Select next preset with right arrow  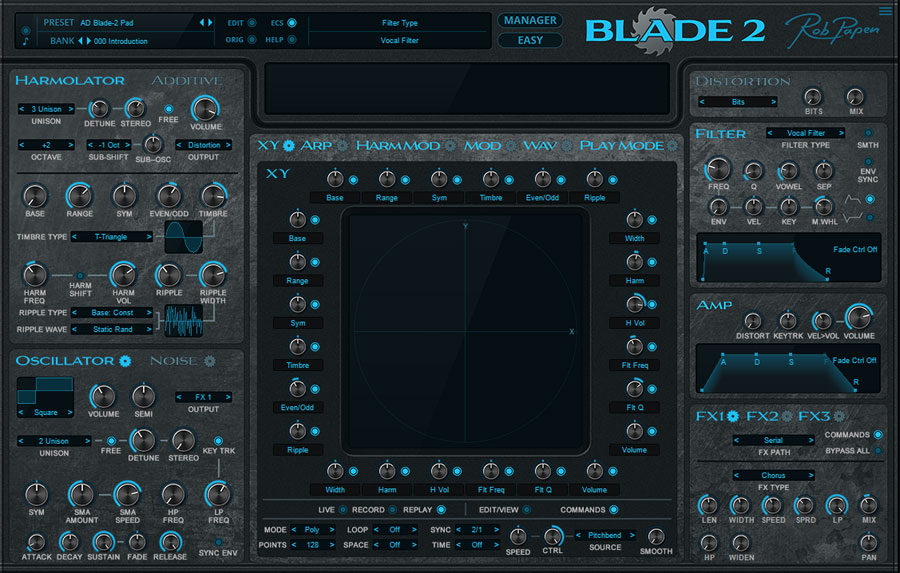[x=210, y=22]
